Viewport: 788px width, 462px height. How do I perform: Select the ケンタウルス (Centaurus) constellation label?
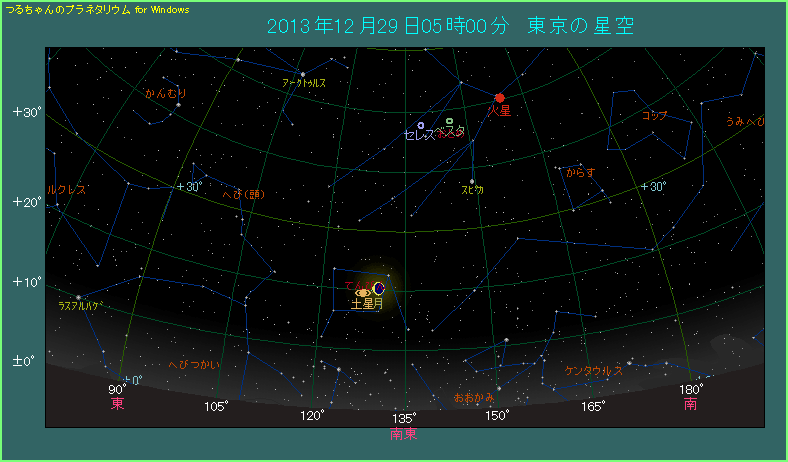coord(594,370)
